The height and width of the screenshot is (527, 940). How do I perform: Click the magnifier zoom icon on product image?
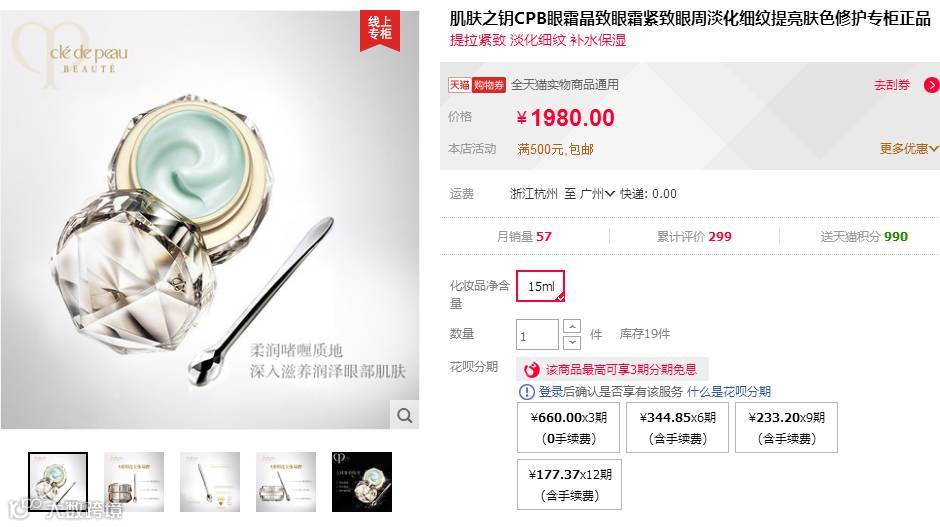tap(405, 415)
